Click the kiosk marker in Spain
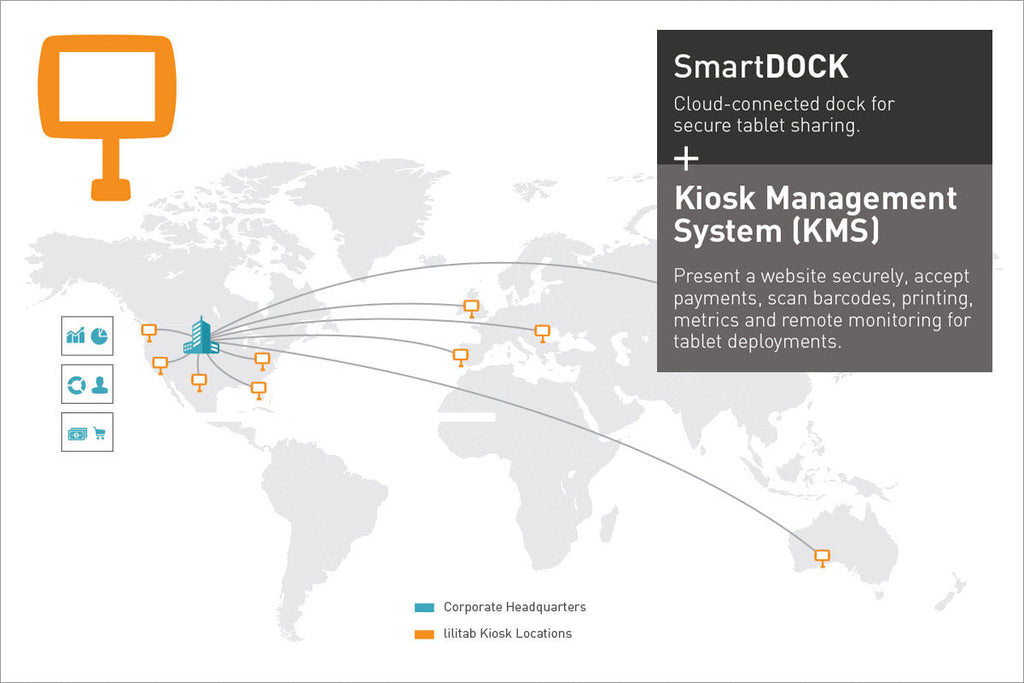 click(x=460, y=358)
